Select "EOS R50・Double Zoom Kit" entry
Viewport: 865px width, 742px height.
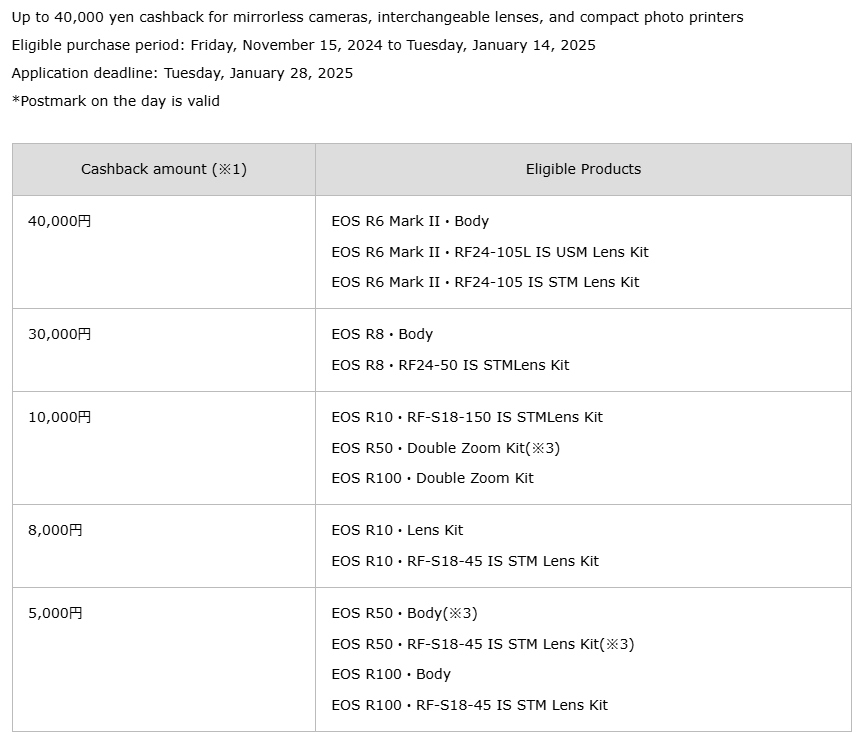[x=445, y=448]
